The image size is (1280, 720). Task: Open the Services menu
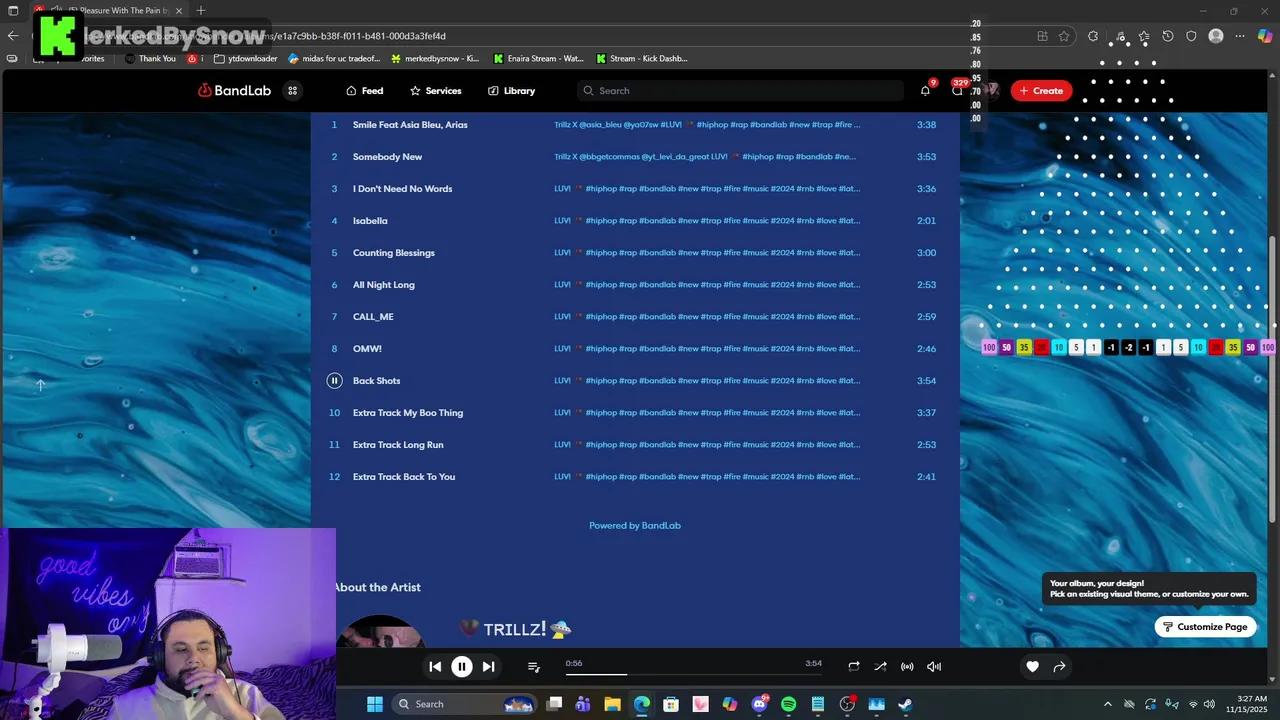436,91
